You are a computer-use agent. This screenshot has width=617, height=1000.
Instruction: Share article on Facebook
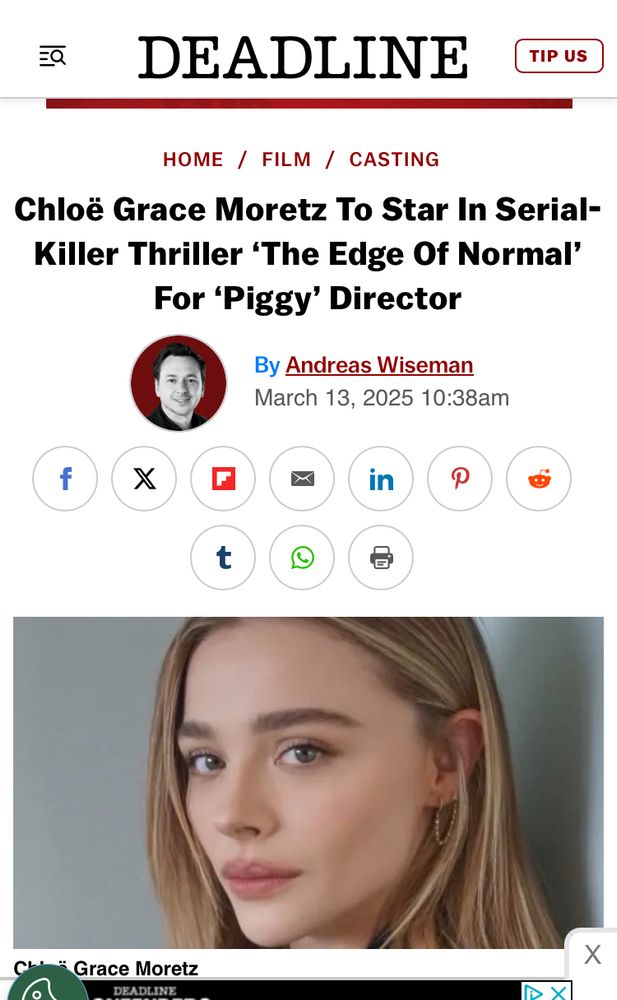65,479
